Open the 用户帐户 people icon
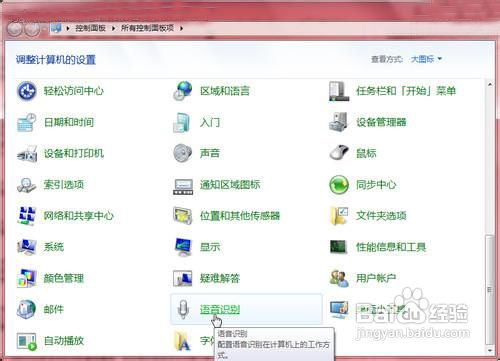The height and width of the screenshot is (361, 500). [x=339, y=278]
